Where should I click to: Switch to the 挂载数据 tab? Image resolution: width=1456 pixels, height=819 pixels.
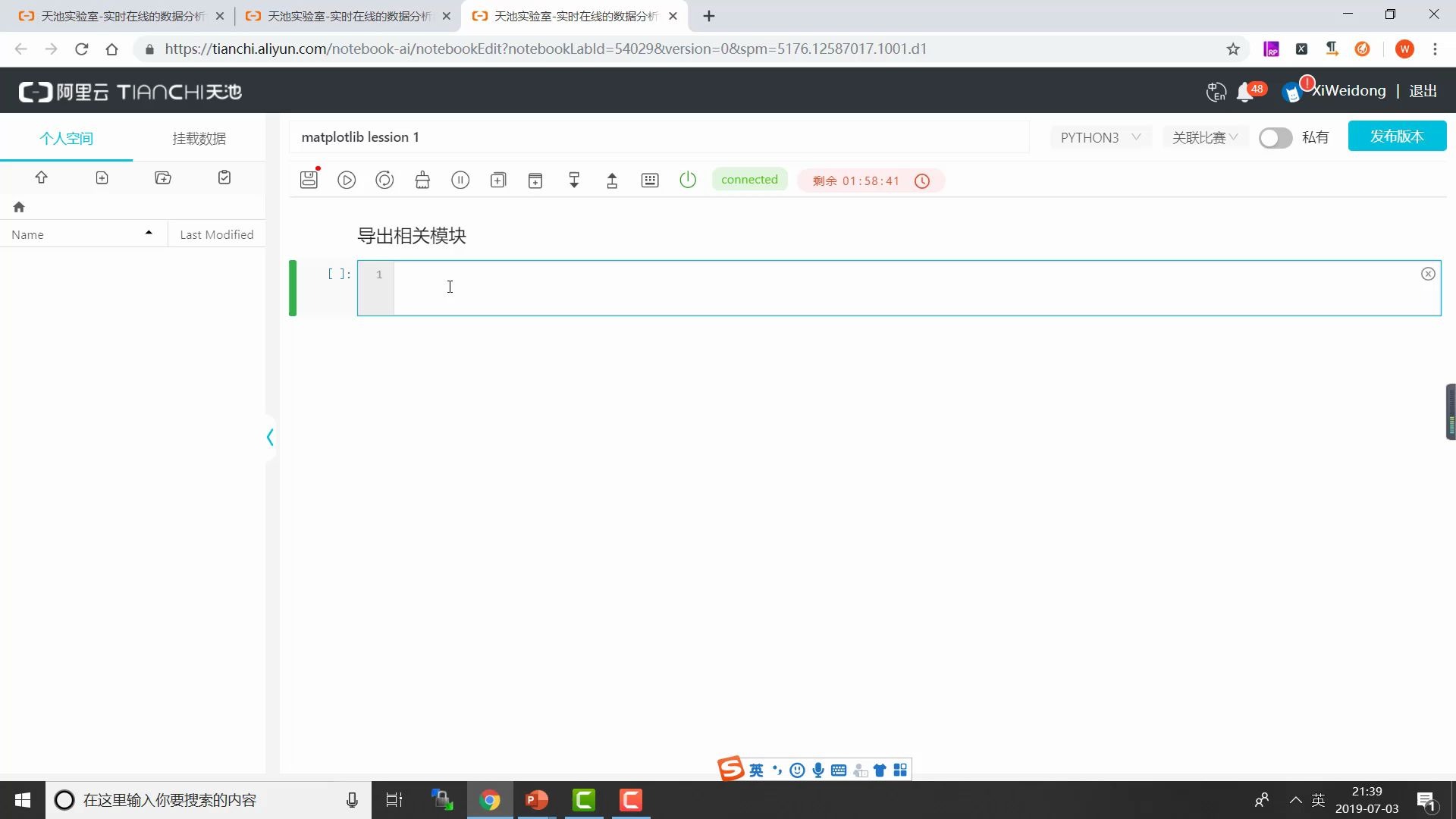[199, 138]
